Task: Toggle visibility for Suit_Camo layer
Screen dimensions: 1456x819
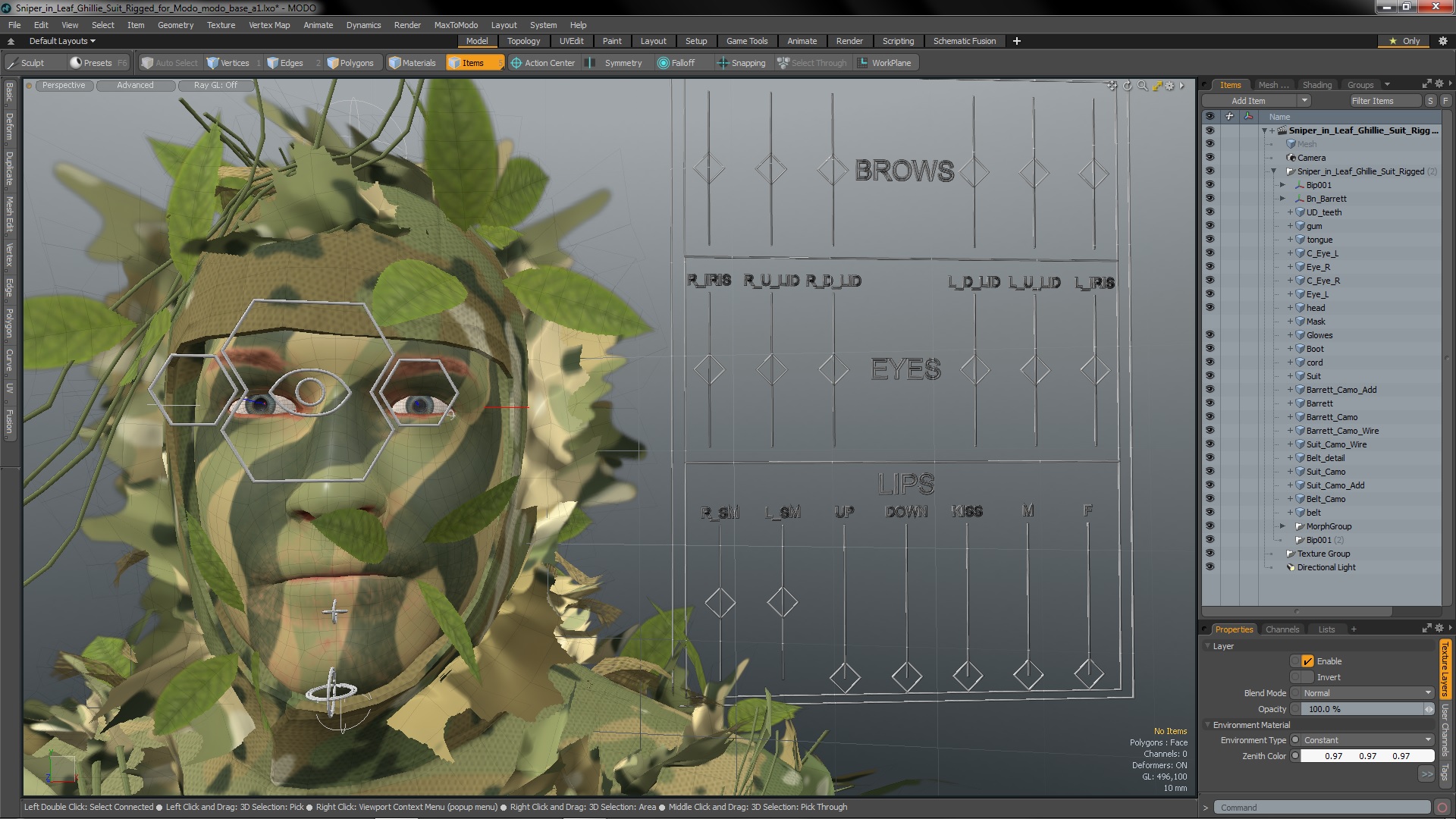Action: pyautogui.click(x=1210, y=471)
